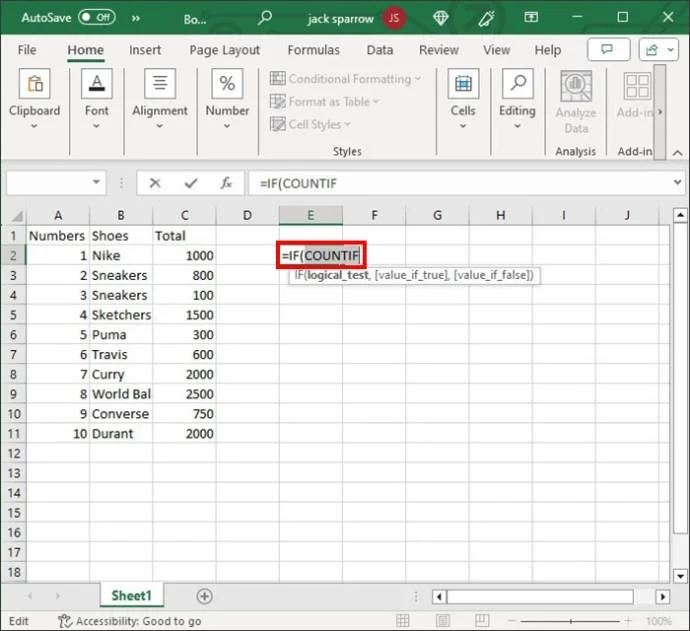Expand the Name Box dropdown
Viewport: 690px width, 631px height.
pos(97,183)
